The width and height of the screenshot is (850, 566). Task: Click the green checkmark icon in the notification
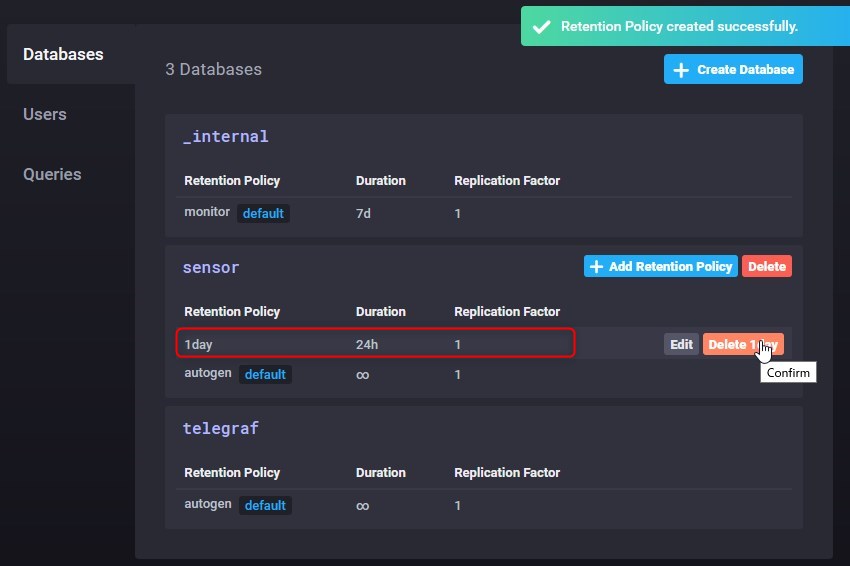(541, 27)
